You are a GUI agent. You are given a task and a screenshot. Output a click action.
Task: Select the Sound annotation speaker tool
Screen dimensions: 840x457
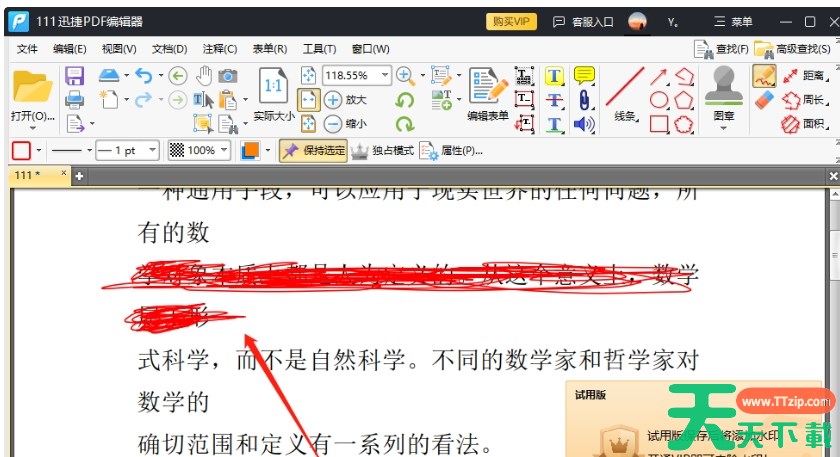coord(584,124)
